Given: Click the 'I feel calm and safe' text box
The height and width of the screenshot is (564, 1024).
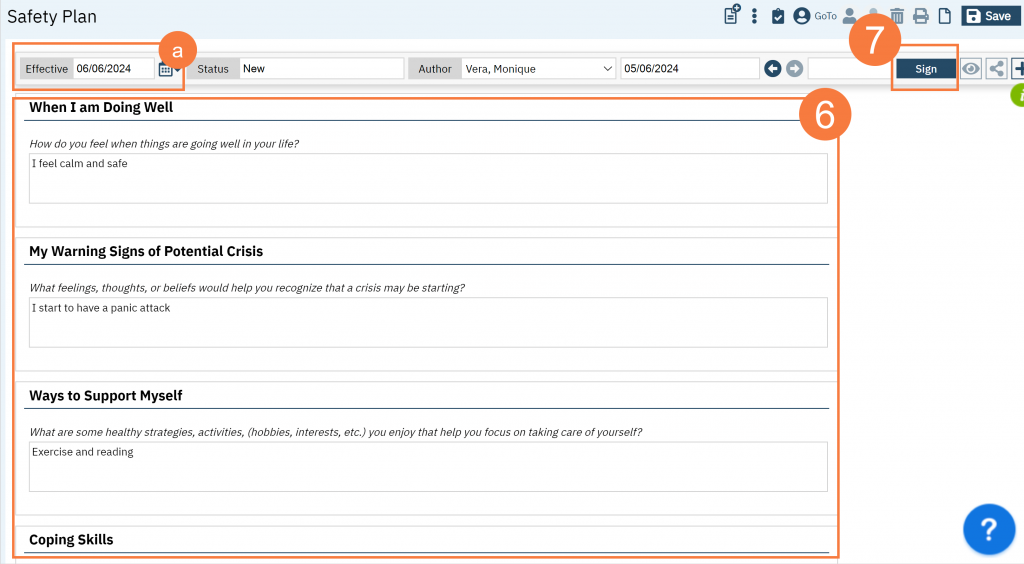Looking at the screenshot, I should click(428, 178).
